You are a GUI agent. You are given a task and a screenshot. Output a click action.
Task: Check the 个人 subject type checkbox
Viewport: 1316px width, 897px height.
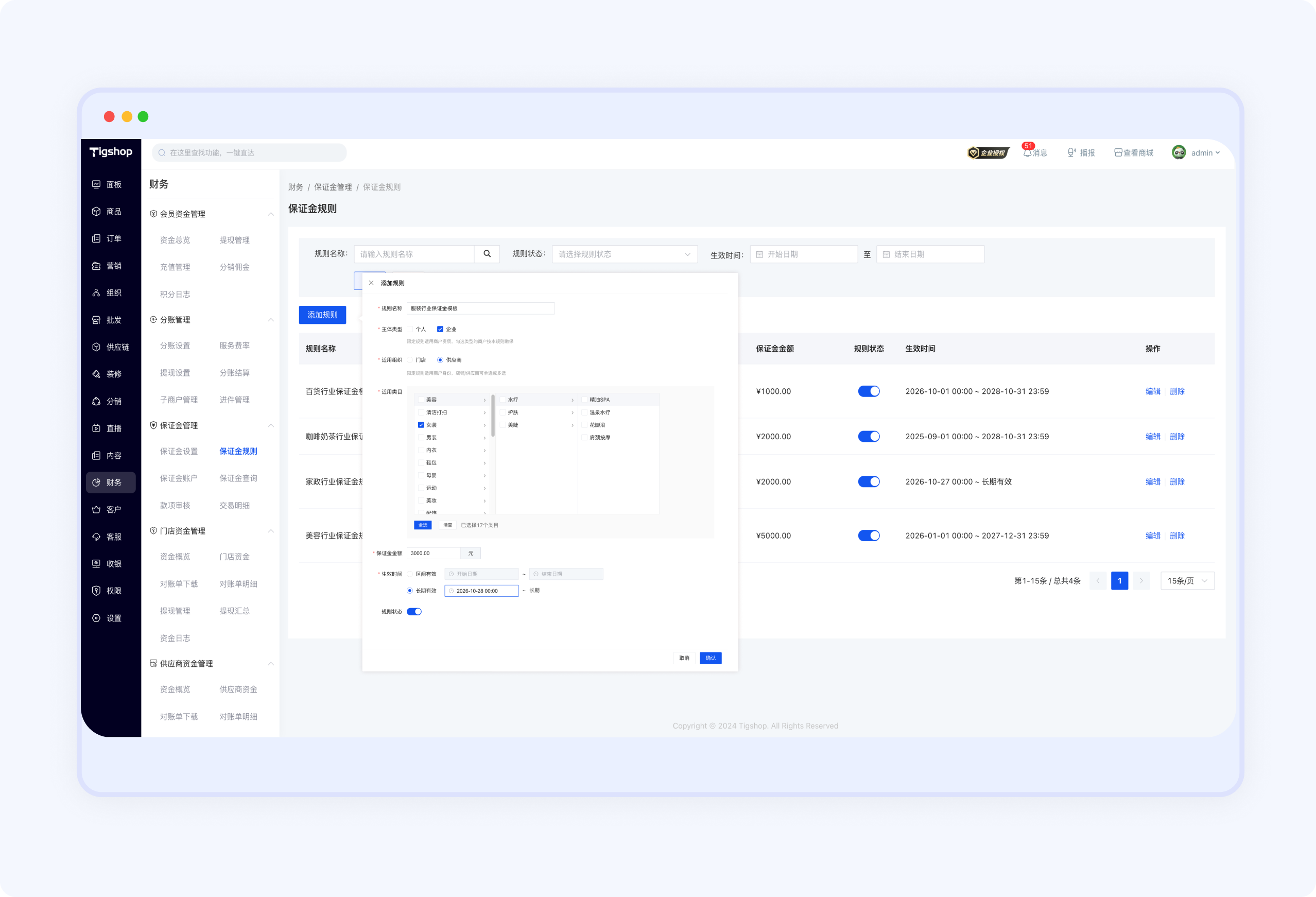click(x=410, y=329)
